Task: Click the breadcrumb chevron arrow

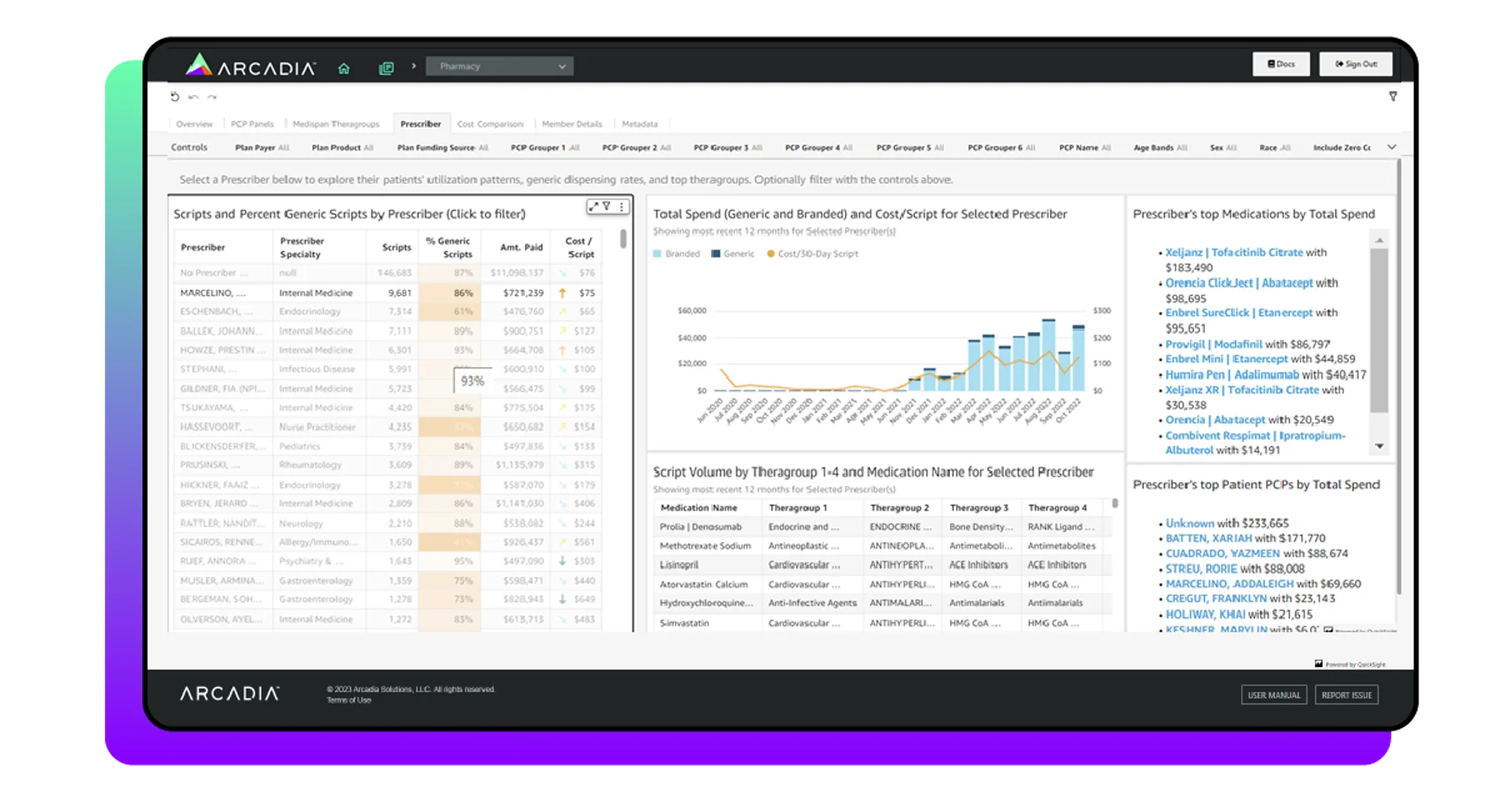Action: tap(413, 67)
